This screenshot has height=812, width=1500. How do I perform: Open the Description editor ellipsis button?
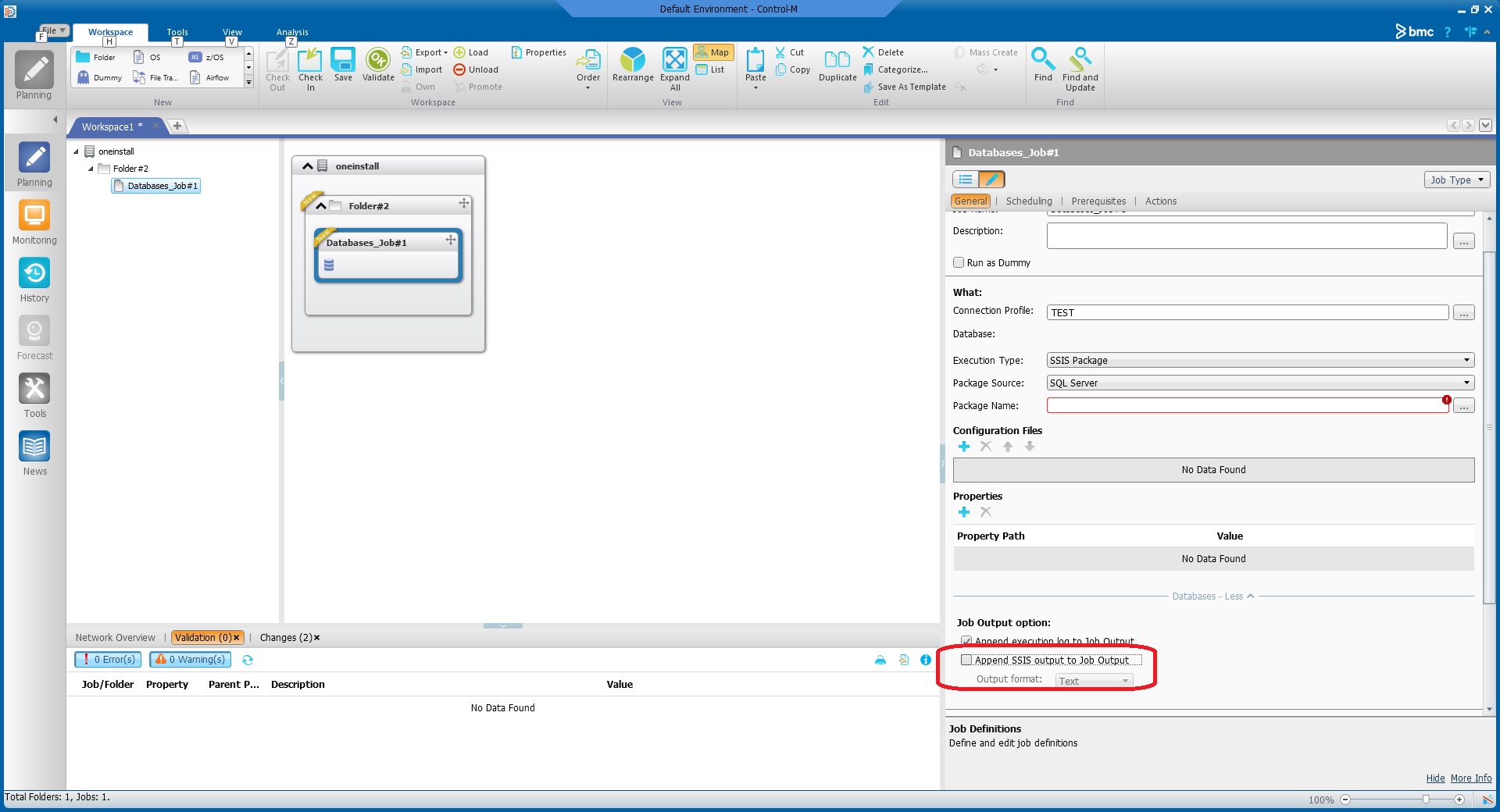[x=1464, y=242]
